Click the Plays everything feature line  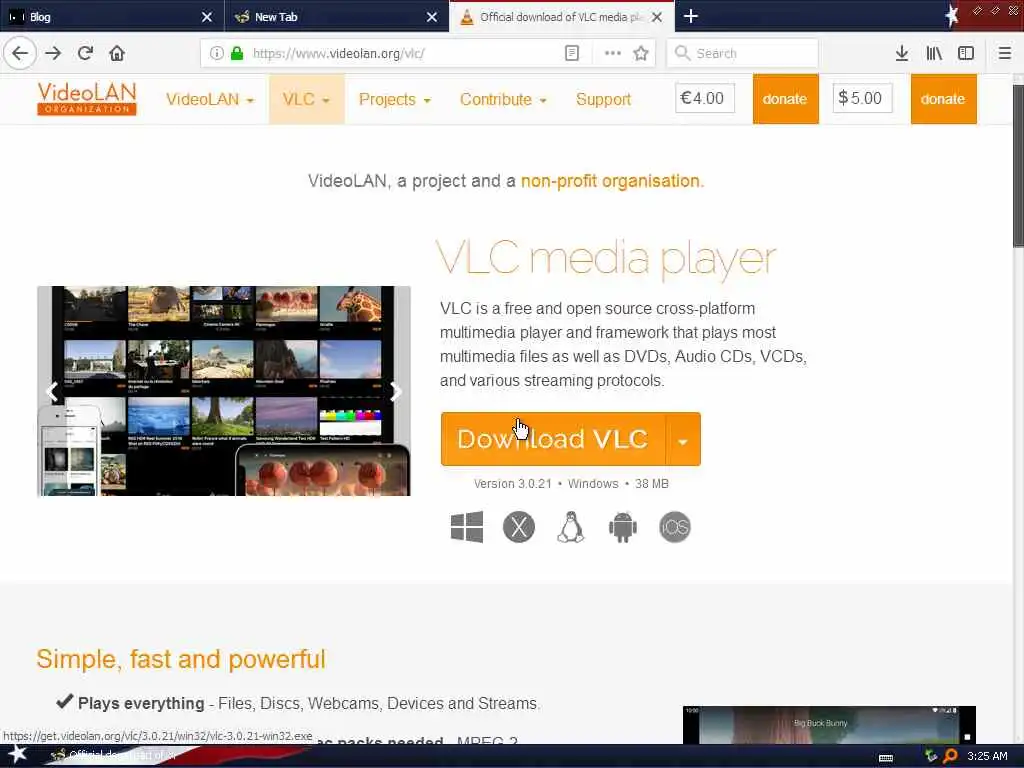tap(299, 703)
